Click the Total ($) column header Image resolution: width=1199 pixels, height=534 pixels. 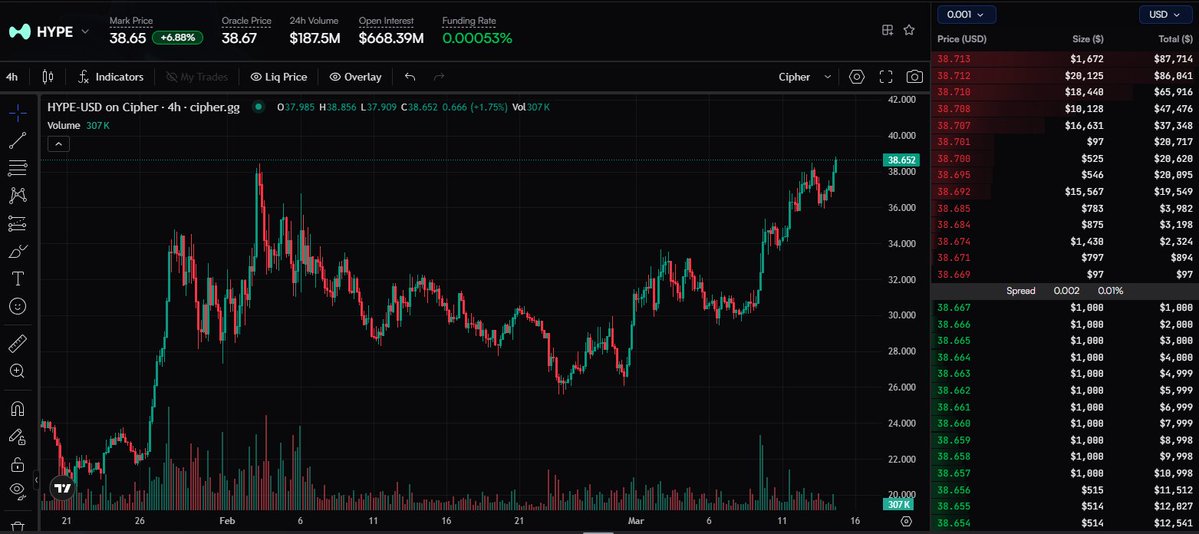(1175, 39)
